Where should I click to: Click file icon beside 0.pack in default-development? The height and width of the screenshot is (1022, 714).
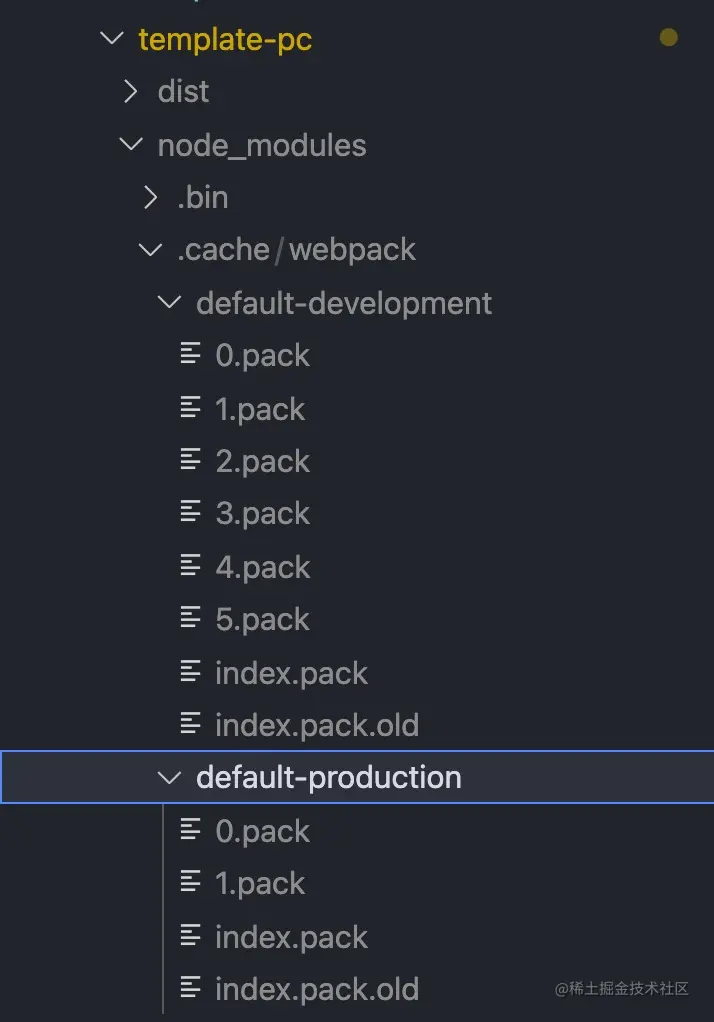190,354
